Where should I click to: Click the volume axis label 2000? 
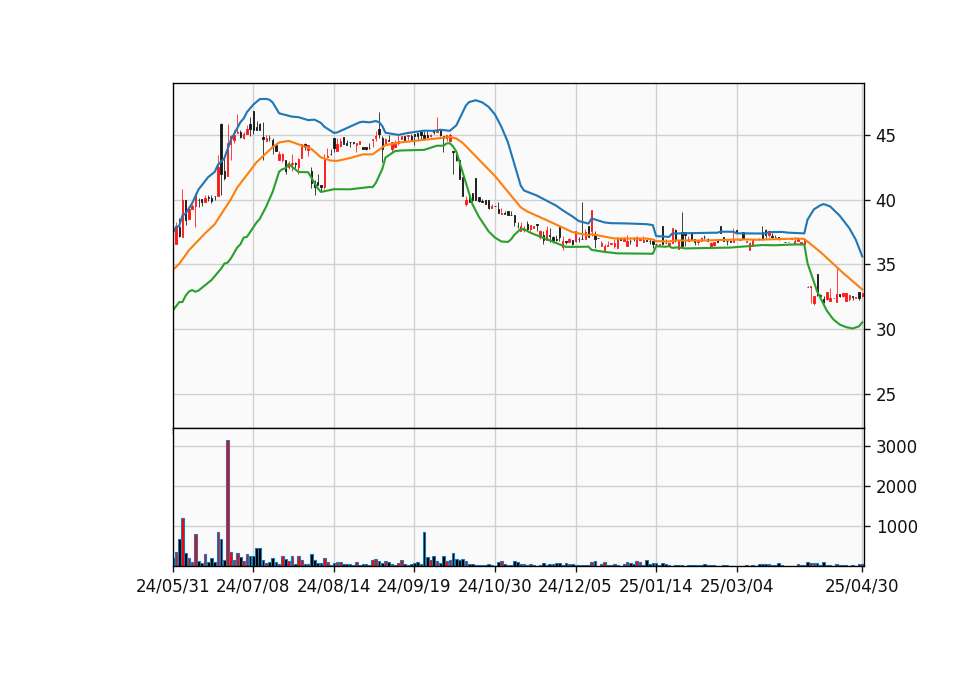[x=896, y=487]
